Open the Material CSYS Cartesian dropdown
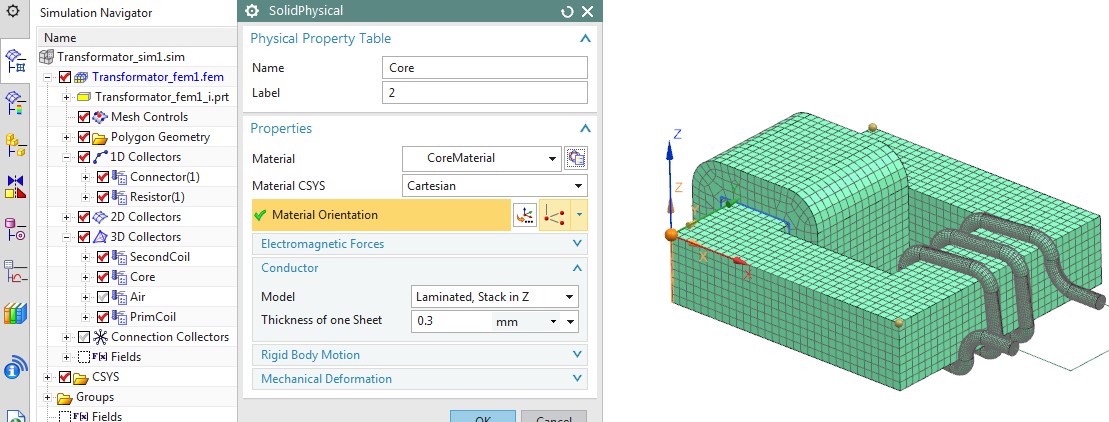 click(494, 186)
